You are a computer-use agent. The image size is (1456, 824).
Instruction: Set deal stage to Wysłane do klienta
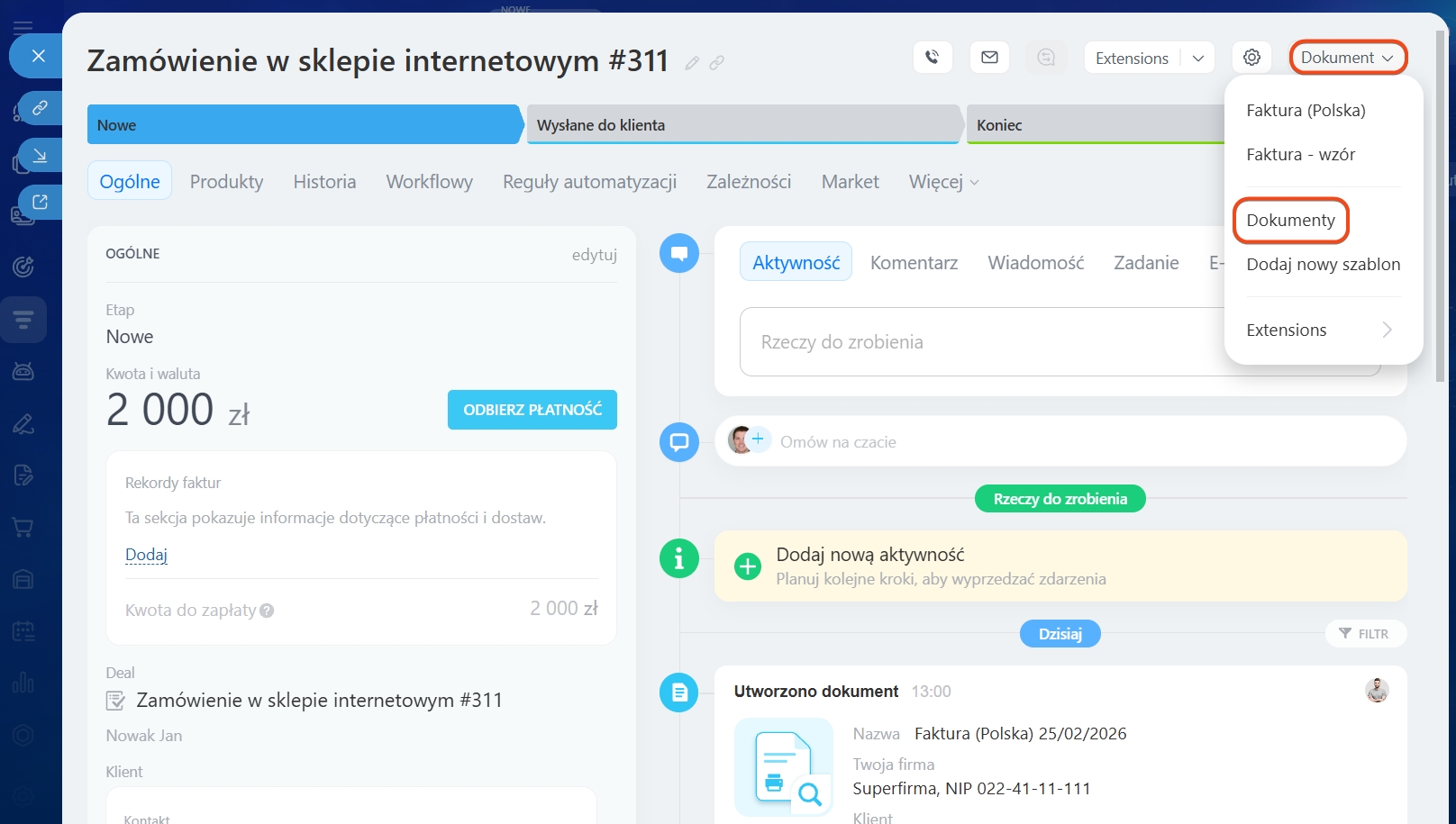[743, 124]
